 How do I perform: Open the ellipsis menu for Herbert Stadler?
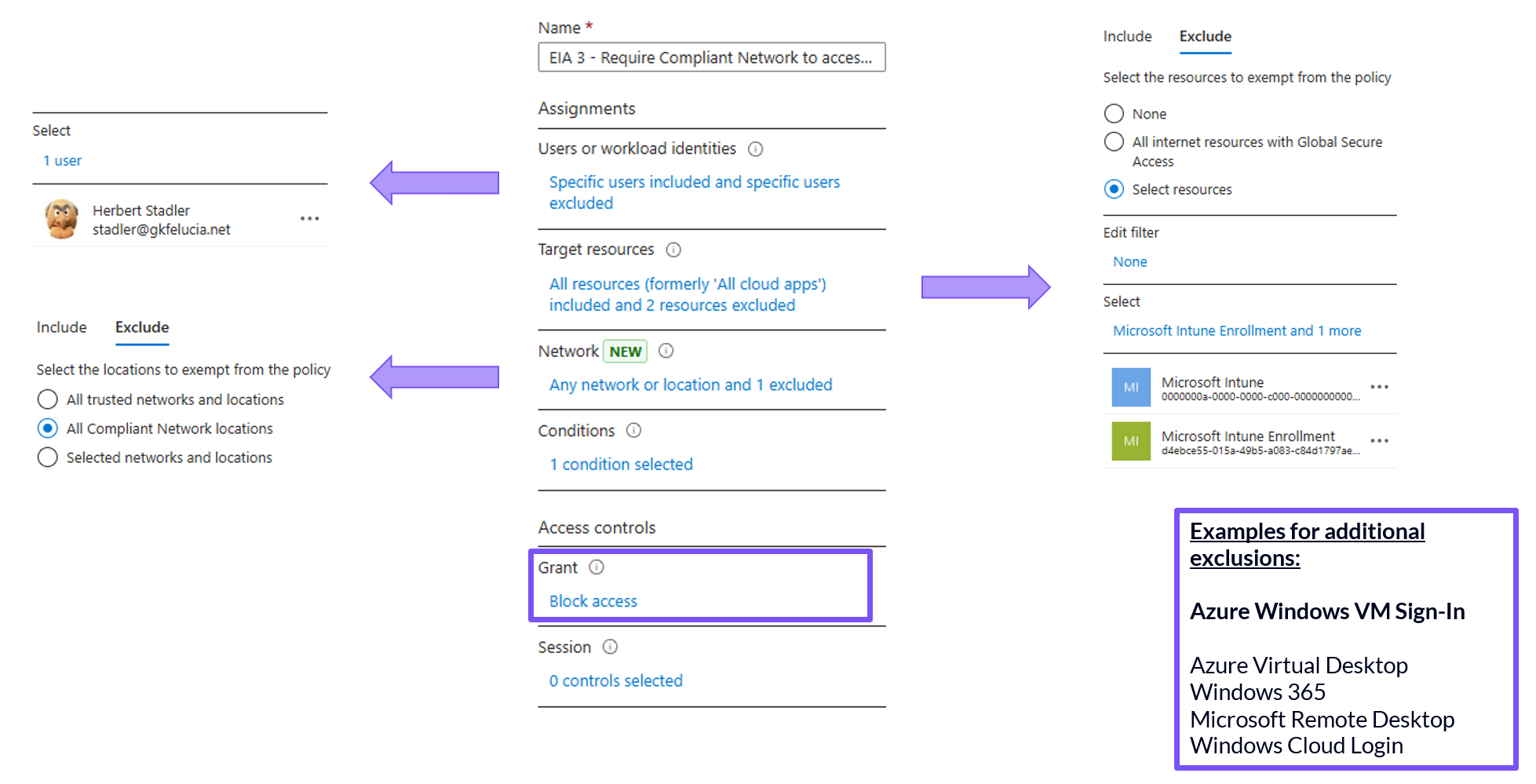[309, 218]
